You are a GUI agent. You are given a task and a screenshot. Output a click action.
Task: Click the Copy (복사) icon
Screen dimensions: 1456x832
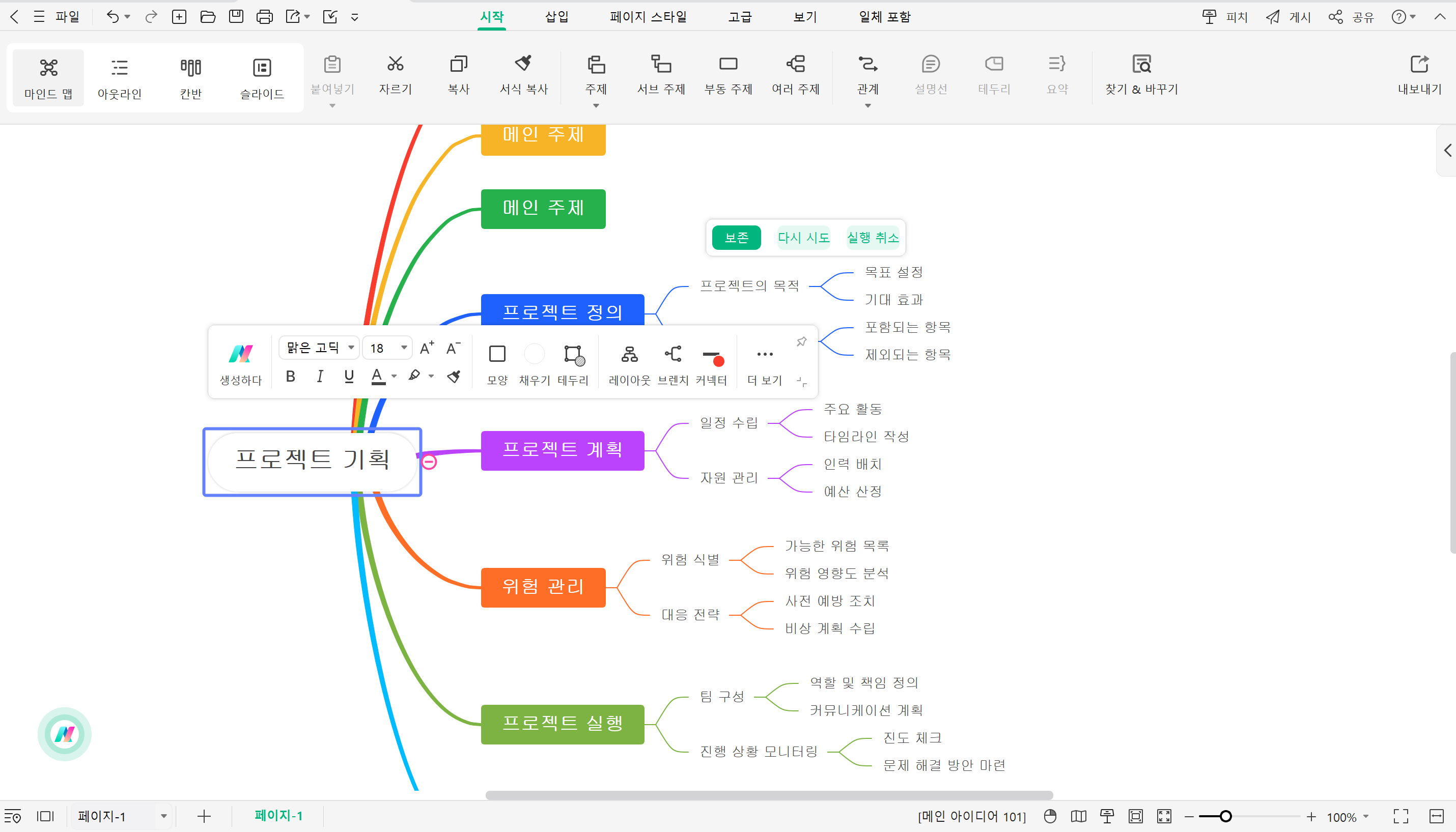(x=459, y=64)
